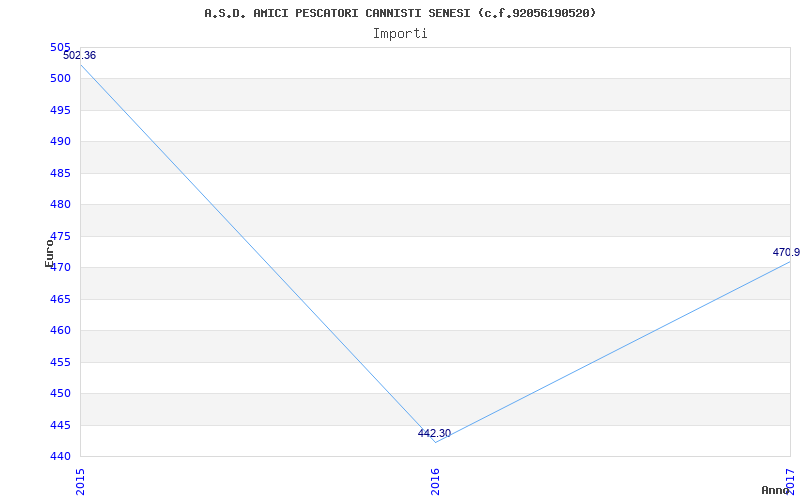This screenshot has width=800, height=500.
Task: Click the 465 y-axis tick label
Action: coord(60,299)
